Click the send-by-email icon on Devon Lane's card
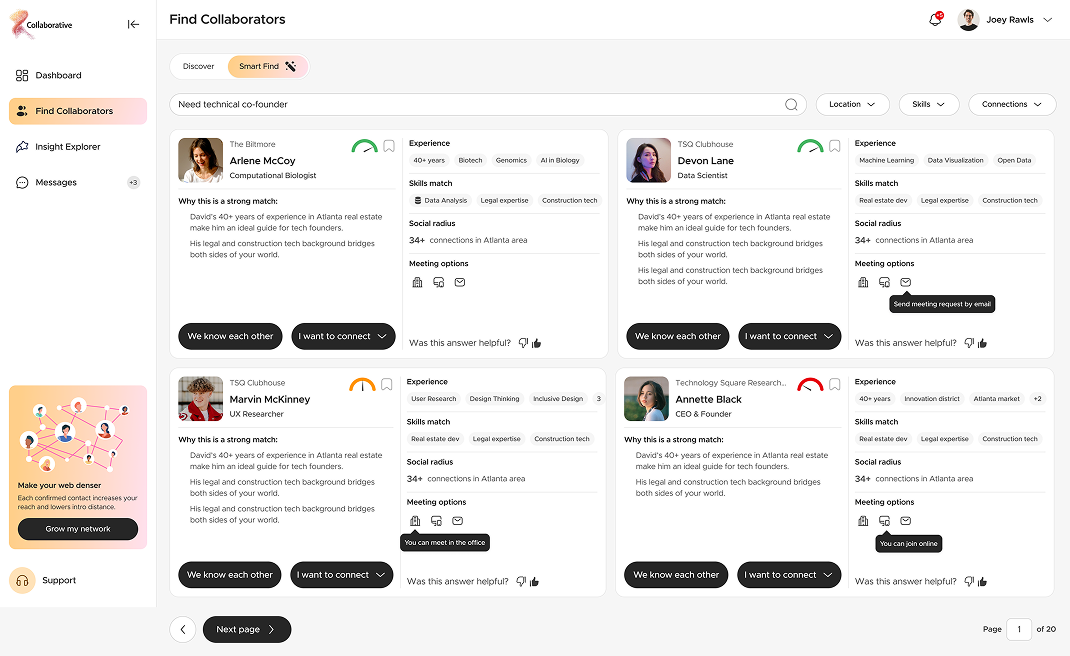This screenshot has height=656, width=1070. tap(906, 282)
